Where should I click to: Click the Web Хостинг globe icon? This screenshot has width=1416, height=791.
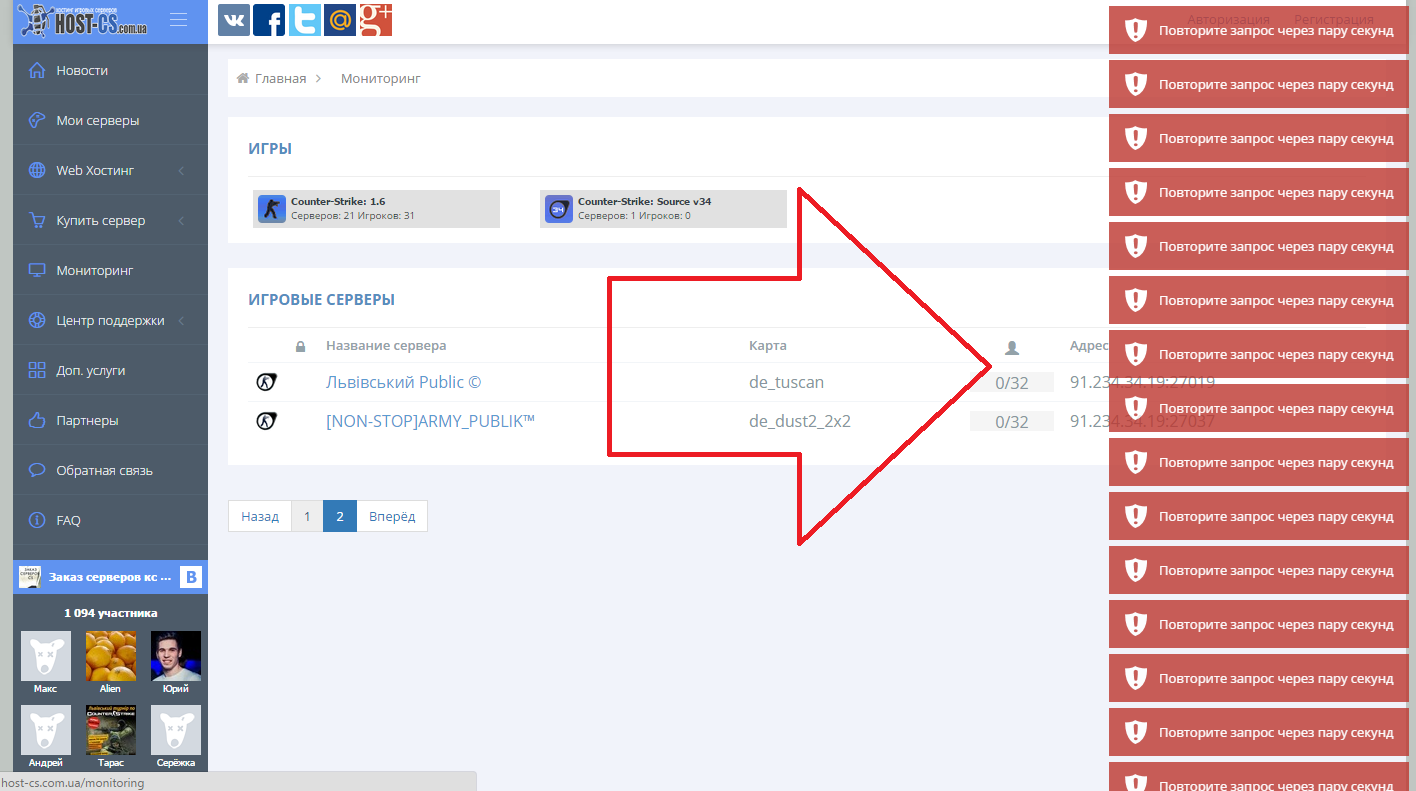(37, 170)
